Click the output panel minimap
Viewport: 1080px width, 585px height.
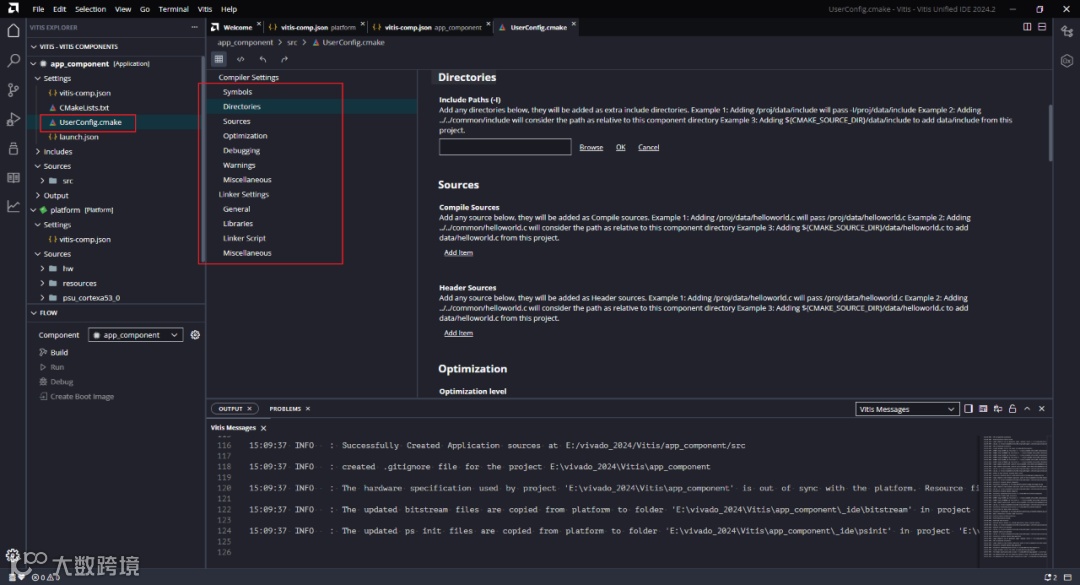click(1015, 496)
